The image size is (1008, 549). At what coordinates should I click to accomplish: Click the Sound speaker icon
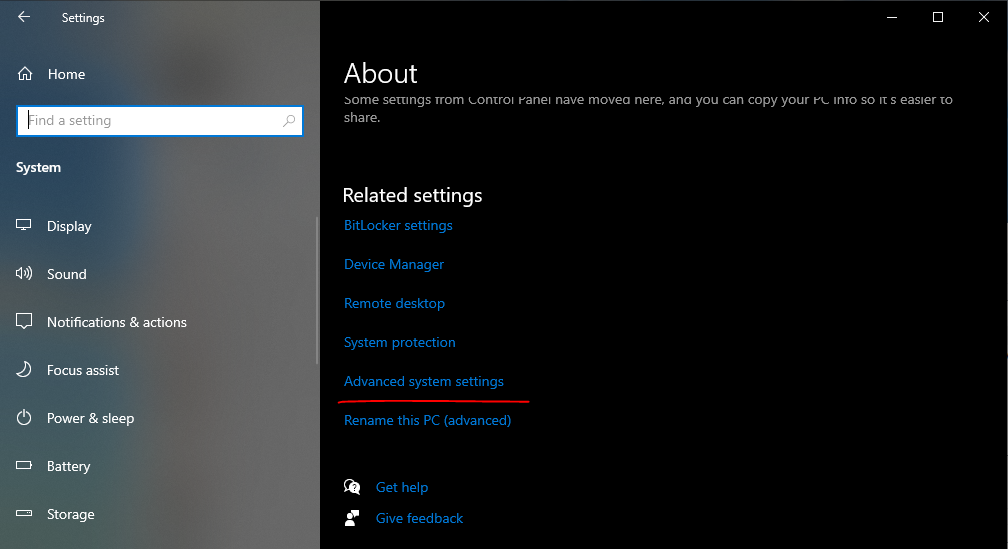(x=24, y=274)
